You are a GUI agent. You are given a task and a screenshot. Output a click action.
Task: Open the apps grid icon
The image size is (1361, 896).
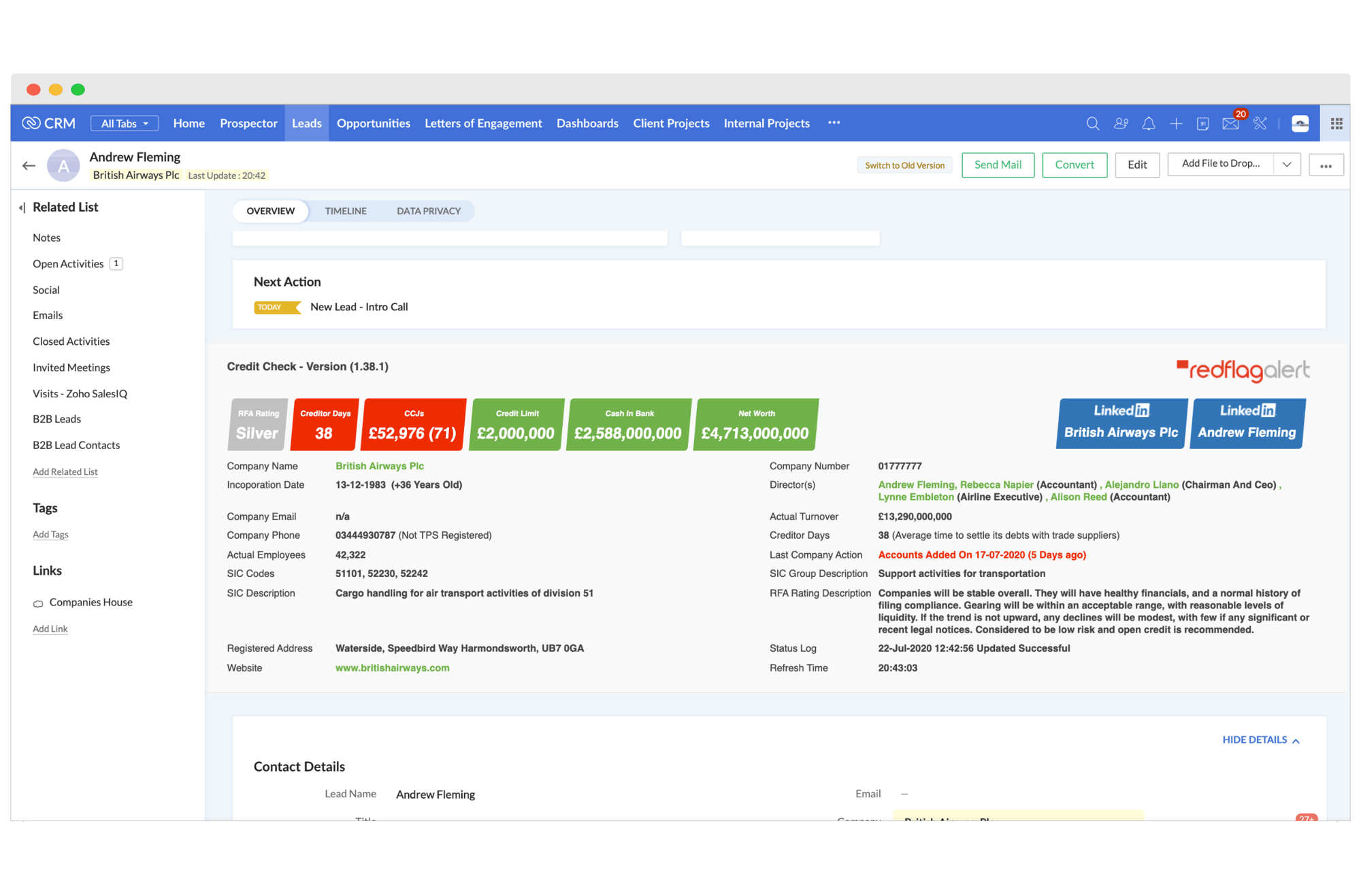pos(1337,123)
